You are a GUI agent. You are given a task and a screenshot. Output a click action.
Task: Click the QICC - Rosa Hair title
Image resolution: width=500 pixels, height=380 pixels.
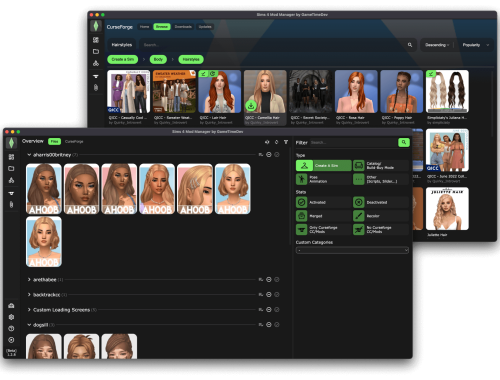[350, 118]
